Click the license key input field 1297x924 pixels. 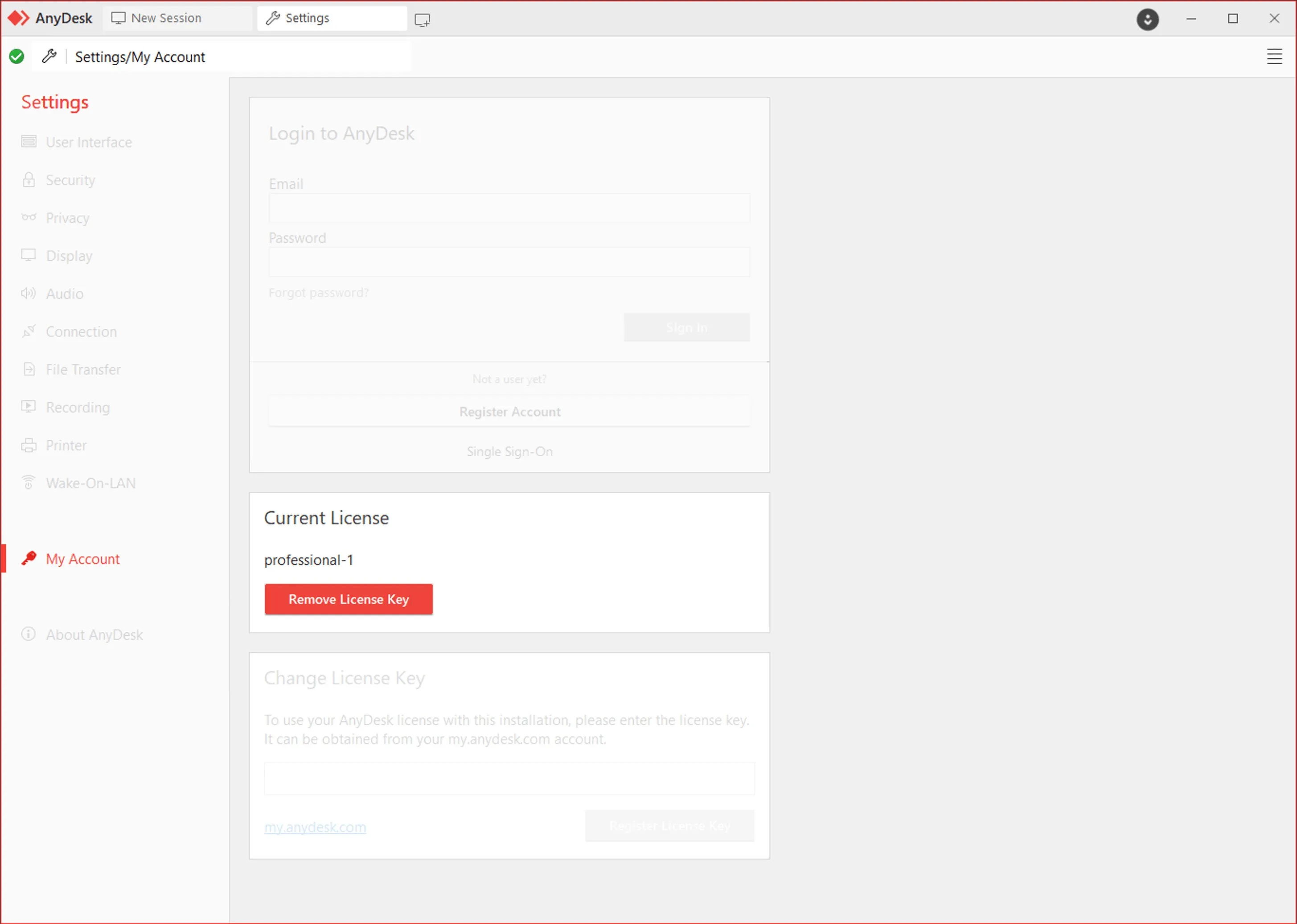tap(509, 778)
